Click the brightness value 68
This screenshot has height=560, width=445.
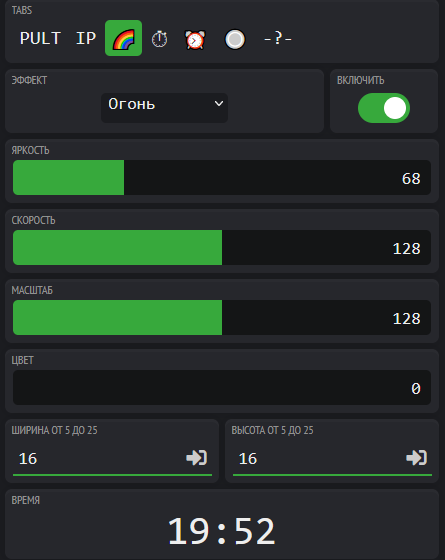pos(411,179)
